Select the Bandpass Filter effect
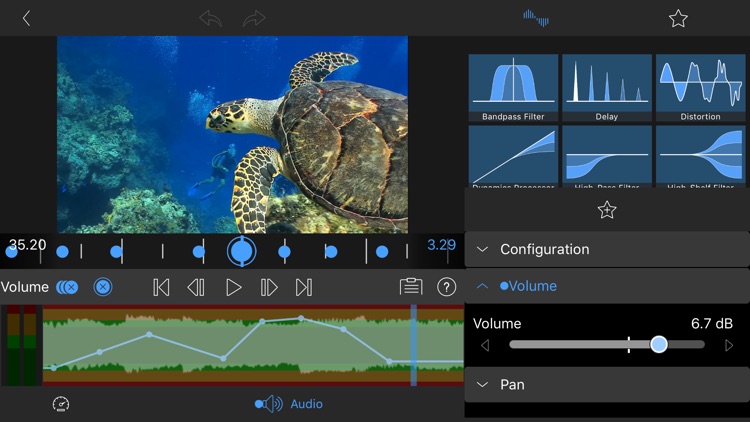750x422 pixels. click(513, 88)
